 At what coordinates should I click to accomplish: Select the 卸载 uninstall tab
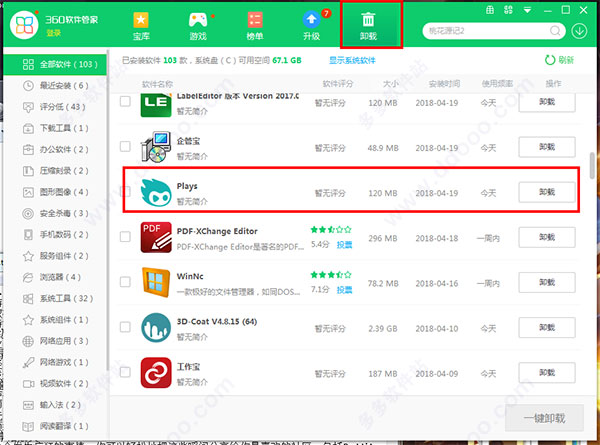click(x=368, y=26)
